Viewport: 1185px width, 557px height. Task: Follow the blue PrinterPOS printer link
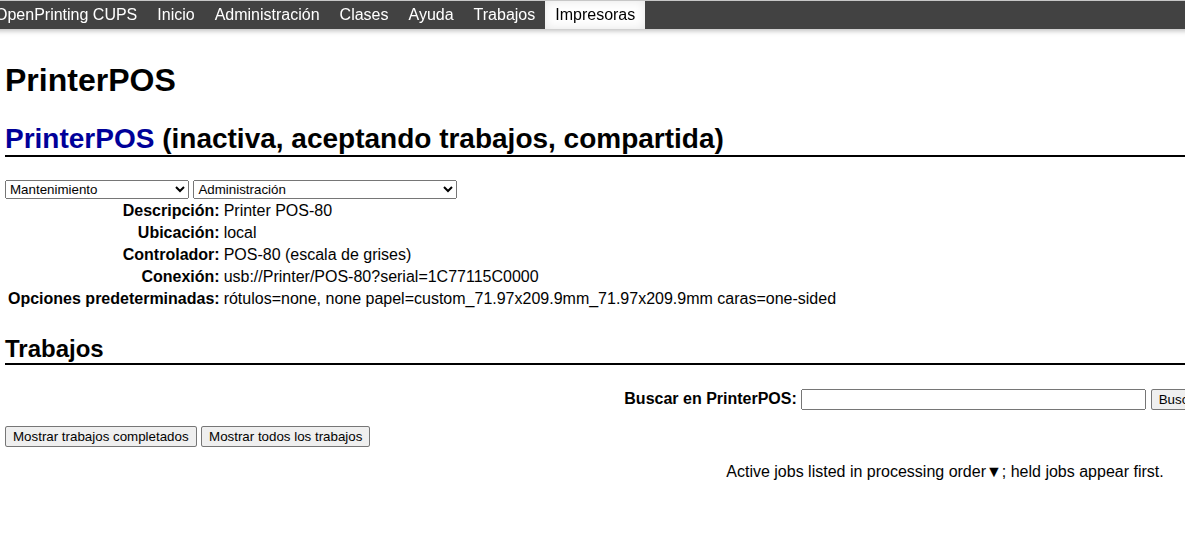(79, 138)
